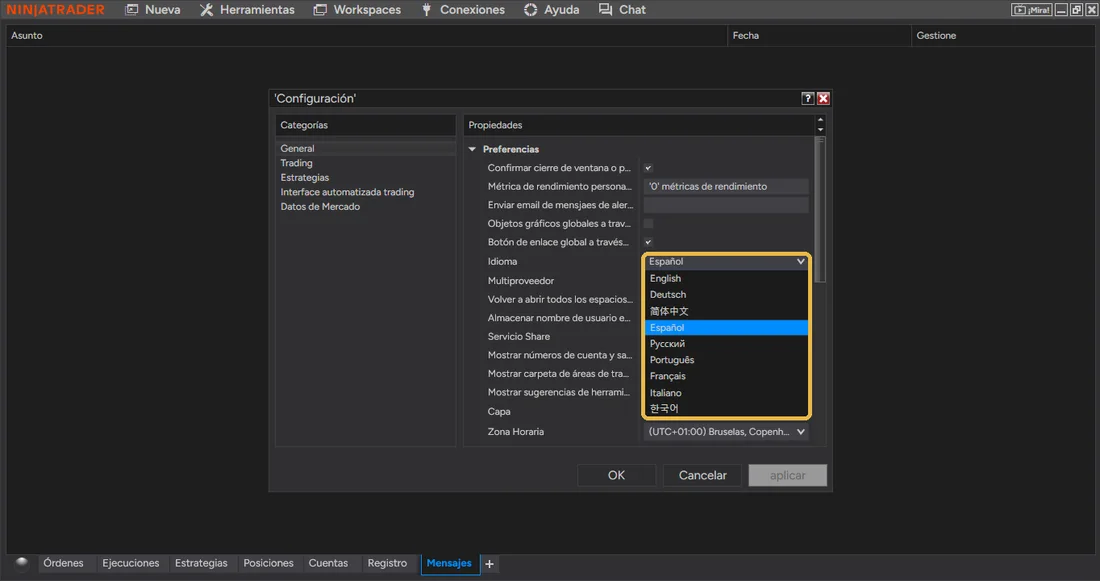Click the Capa property label
The height and width of the screenshot is (581, 1100).
499,411
